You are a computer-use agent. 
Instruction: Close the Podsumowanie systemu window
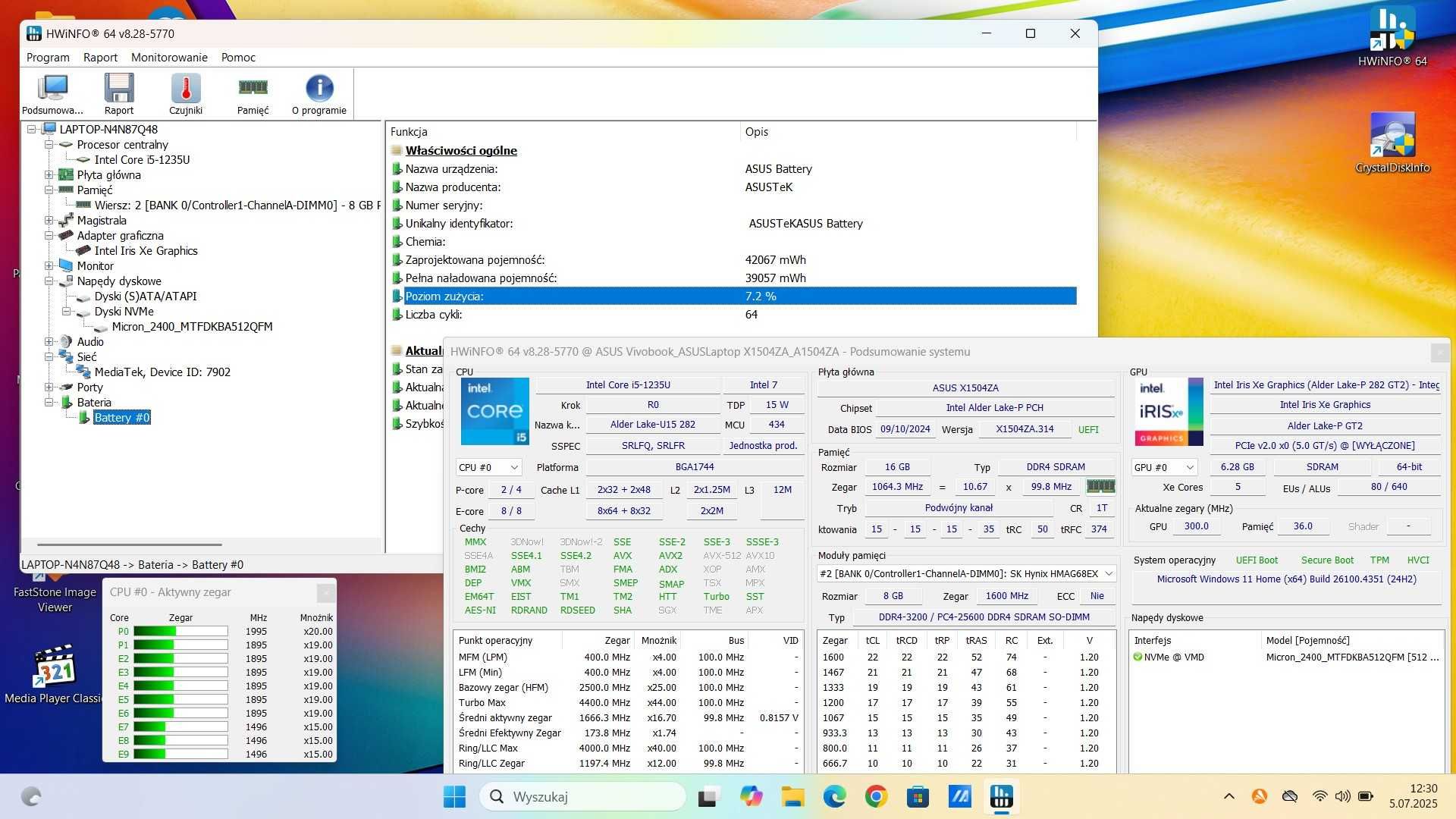[x=1439, y=352]
